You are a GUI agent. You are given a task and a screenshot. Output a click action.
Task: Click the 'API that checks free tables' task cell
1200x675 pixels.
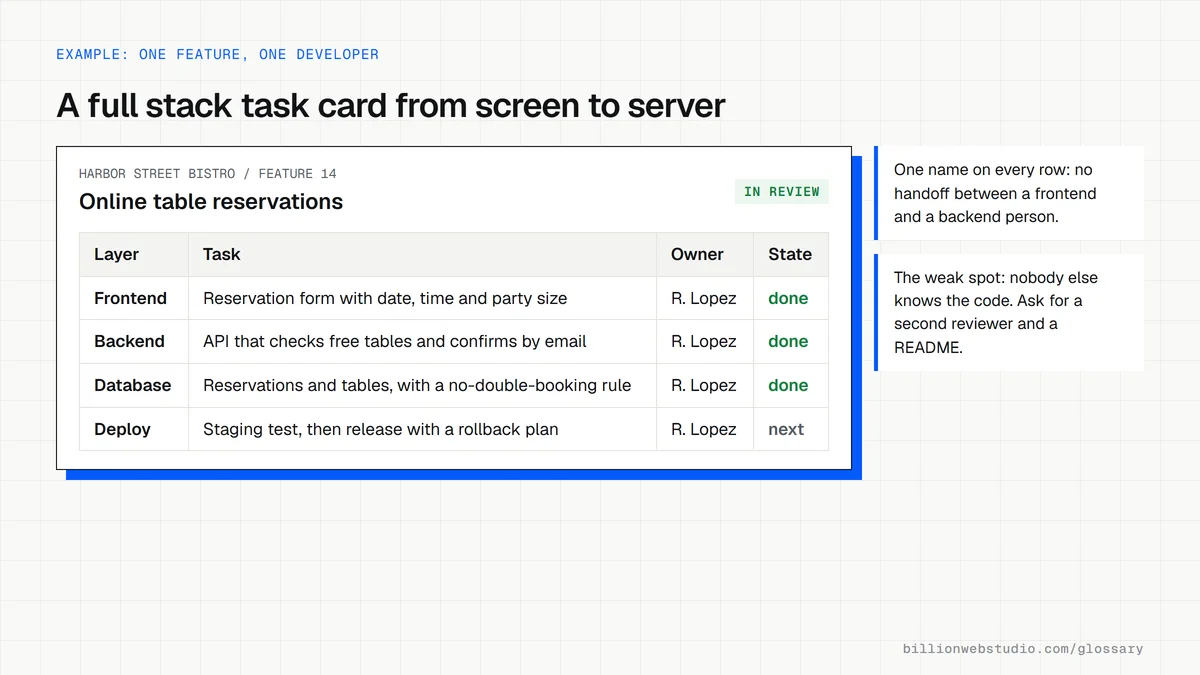[x=422, y=341]
